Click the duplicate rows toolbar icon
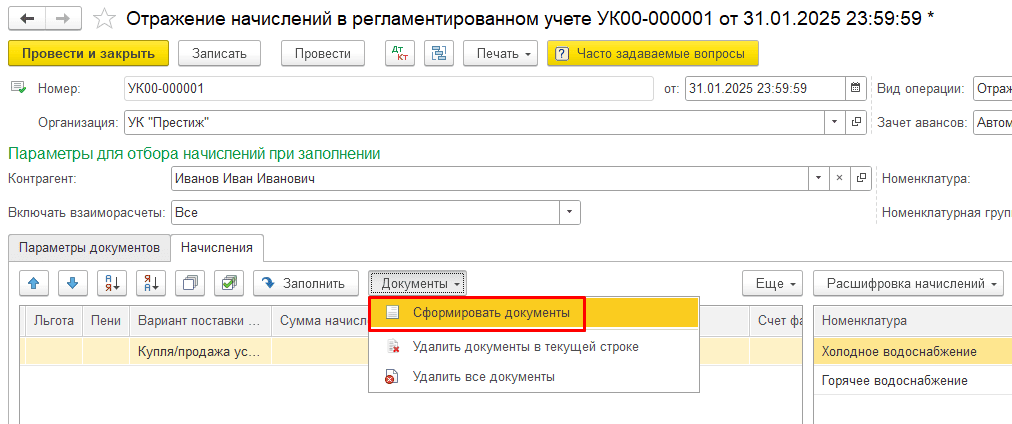 pyautogui.click(x=189, y=284)
